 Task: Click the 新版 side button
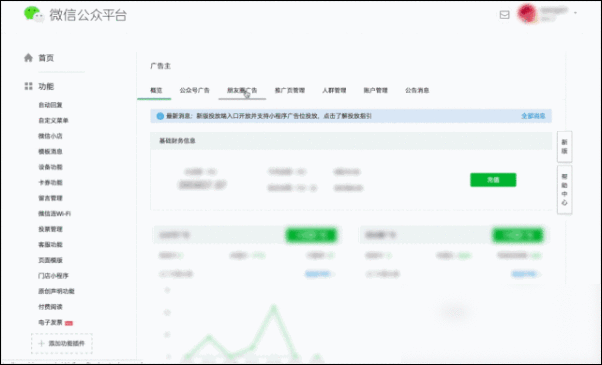pos(564,147)
